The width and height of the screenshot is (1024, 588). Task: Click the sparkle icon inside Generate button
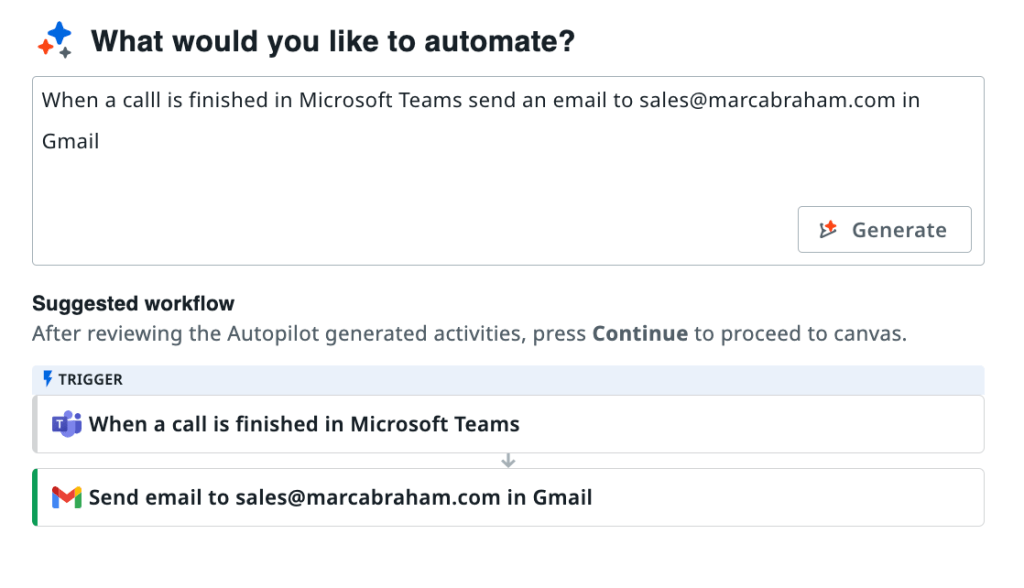click(828, 230)
